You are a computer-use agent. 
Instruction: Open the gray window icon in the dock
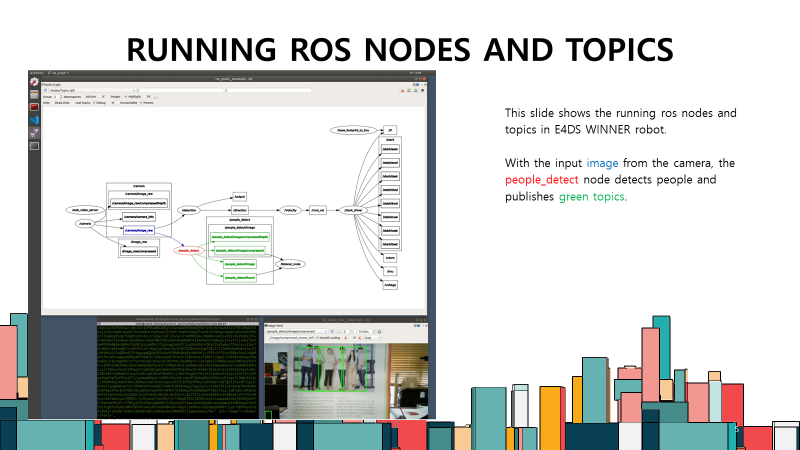pos(34,146)
